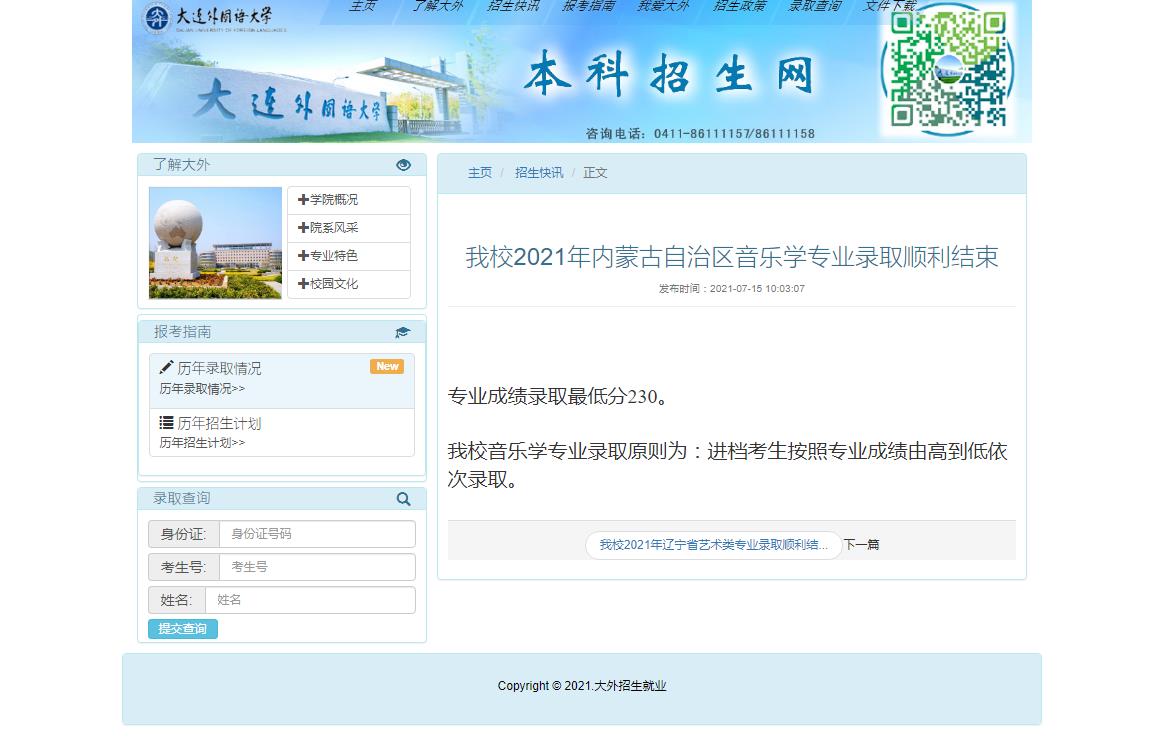This screenshot has width=1150, height=750.
Task: Focus the 考生号 input field
Action: pos(318,567)
